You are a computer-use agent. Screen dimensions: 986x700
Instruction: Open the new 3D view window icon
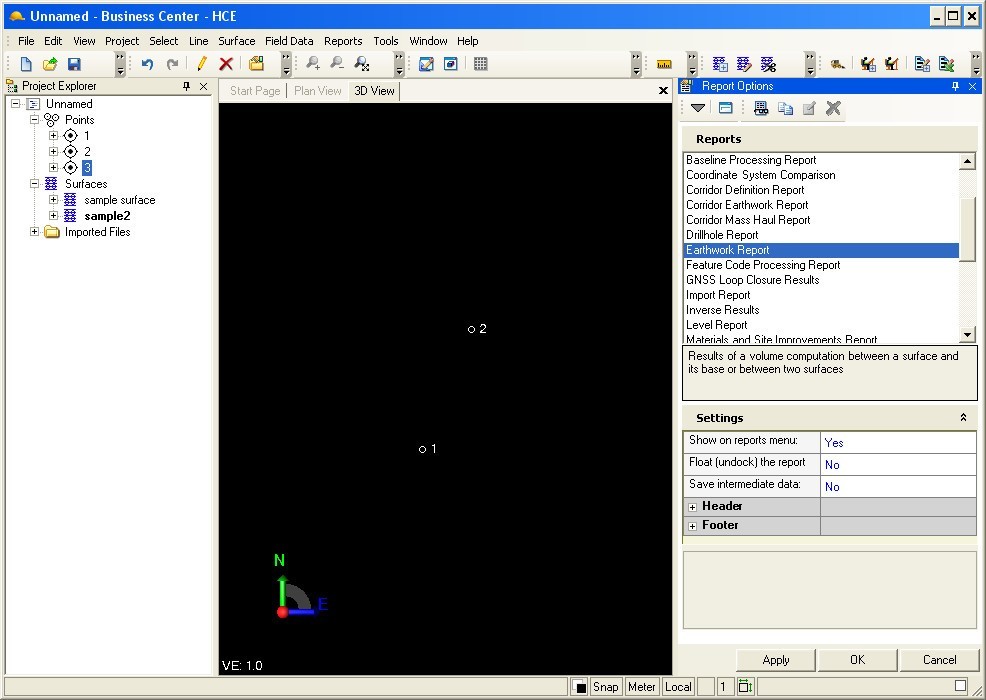[451, 64]
